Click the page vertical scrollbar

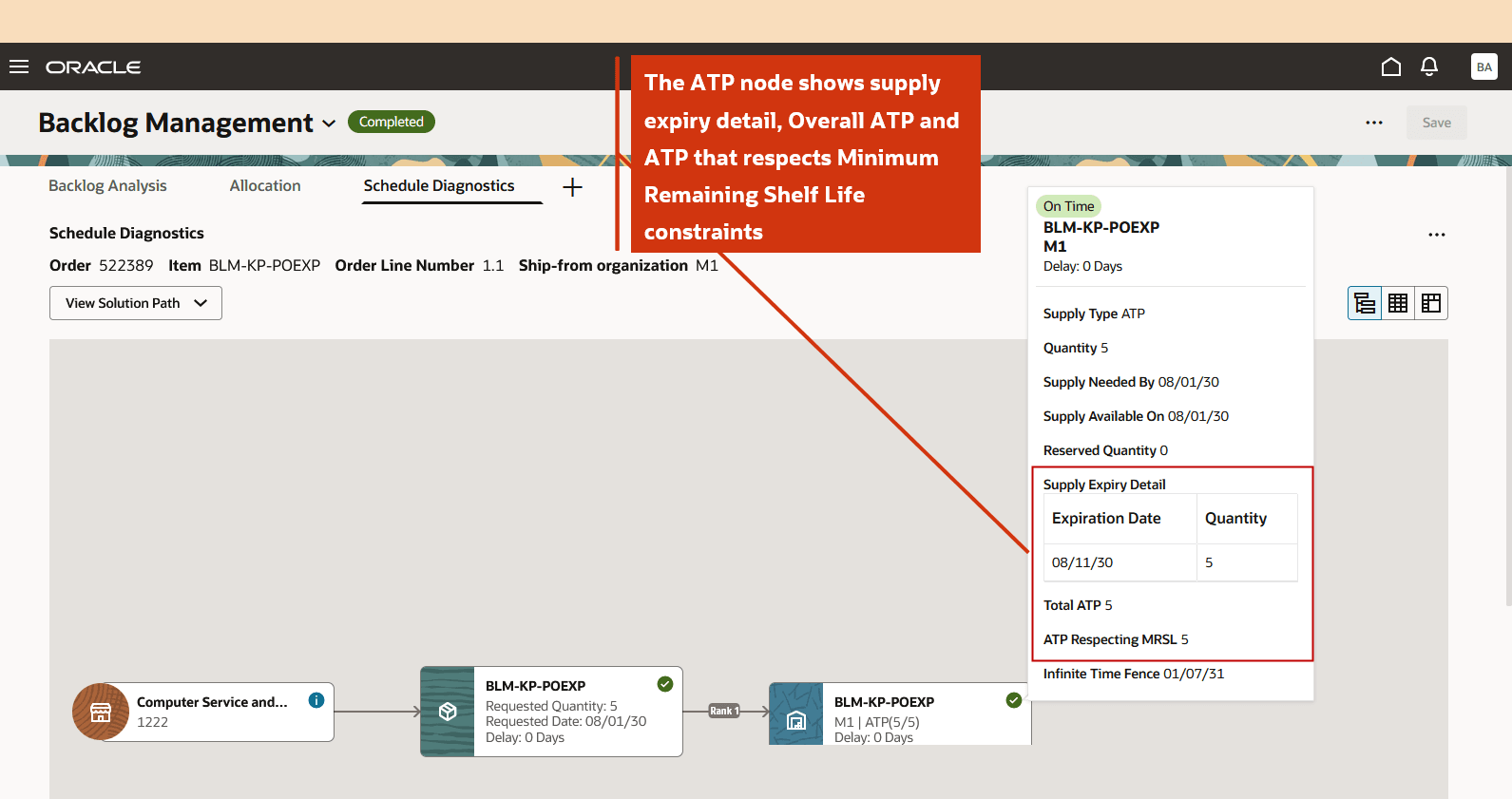(x=1508, y=387)
